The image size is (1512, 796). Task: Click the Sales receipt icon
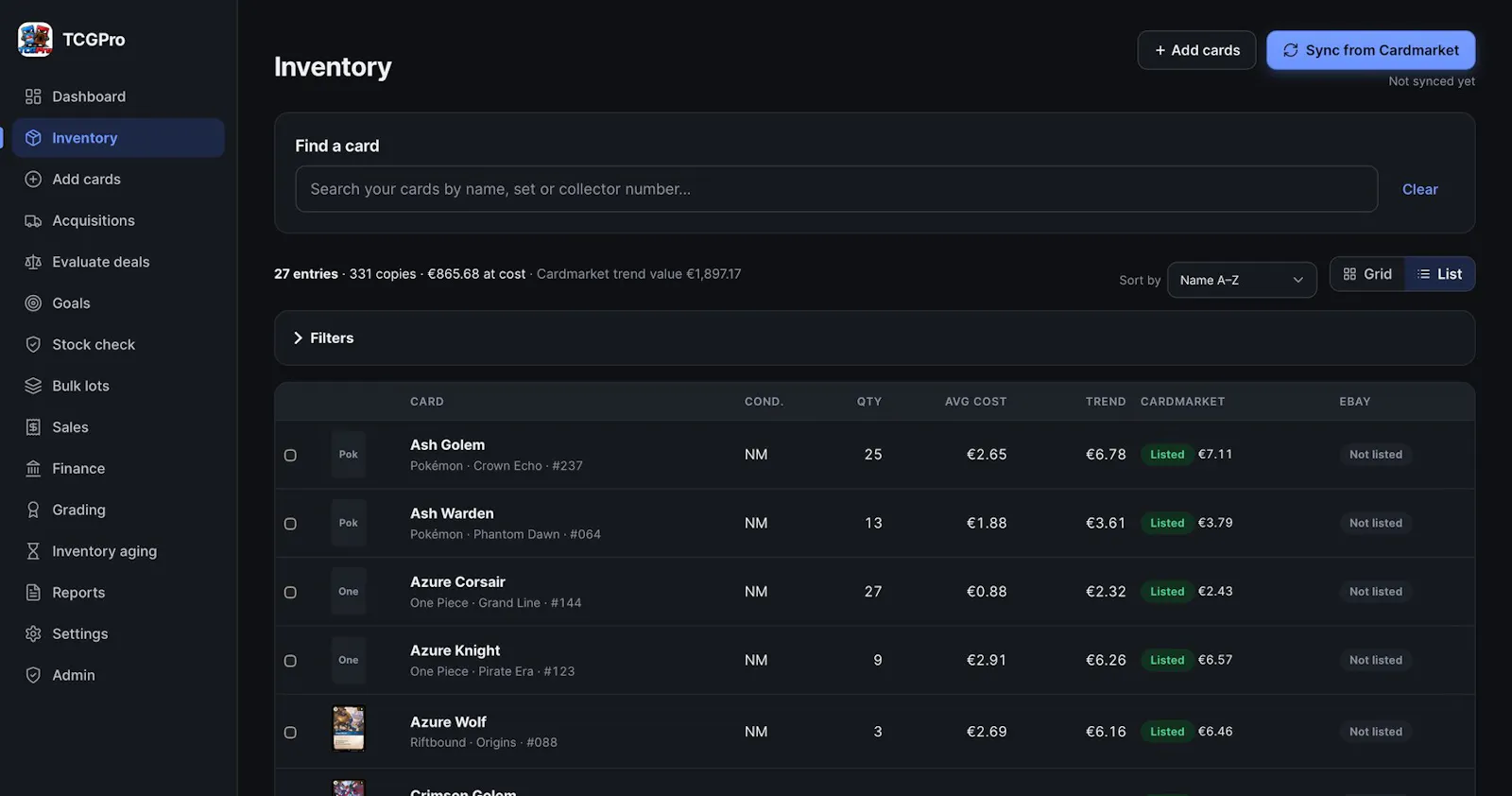33,427
